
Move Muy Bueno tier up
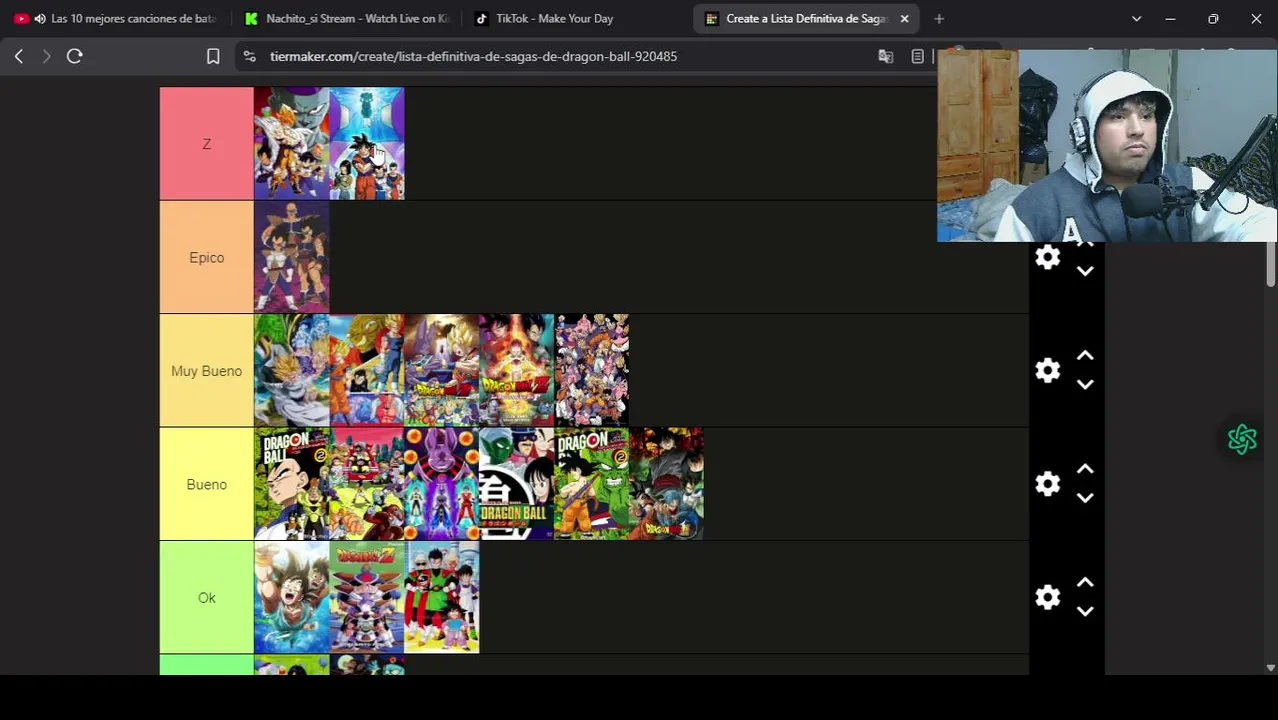click(x=1085, y=356)
